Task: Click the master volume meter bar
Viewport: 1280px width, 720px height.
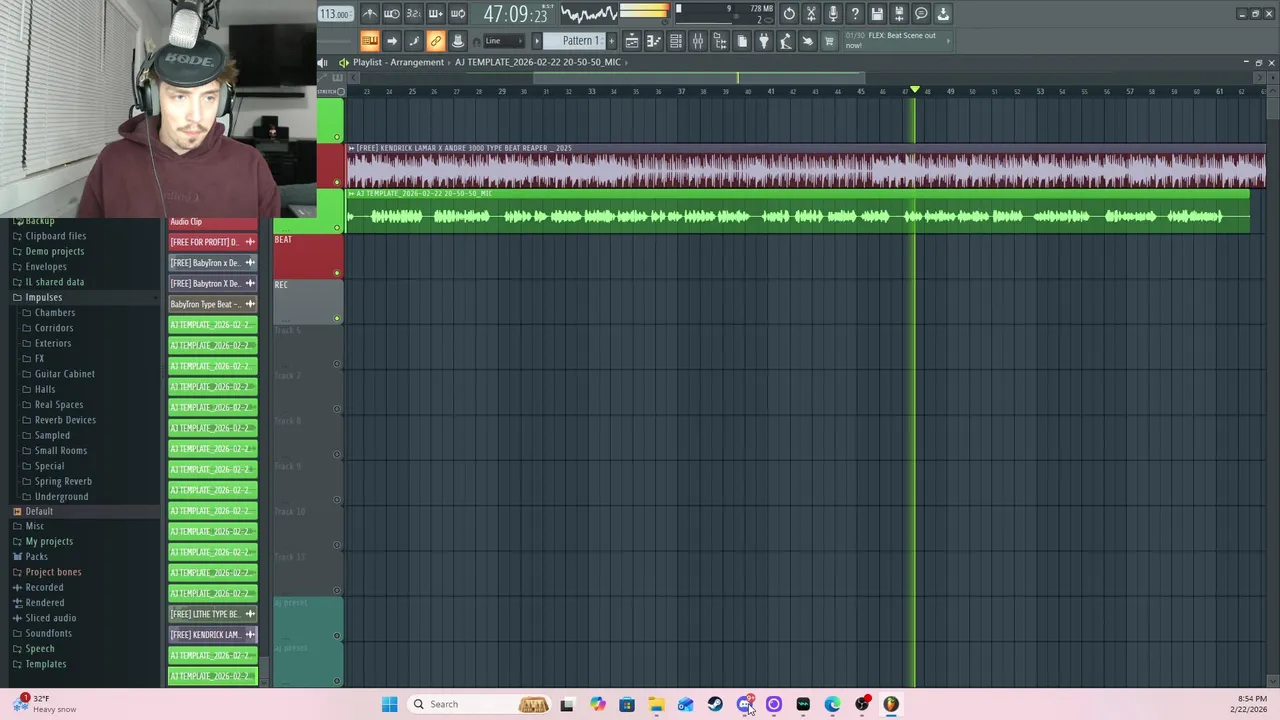Action: (644, 11)
